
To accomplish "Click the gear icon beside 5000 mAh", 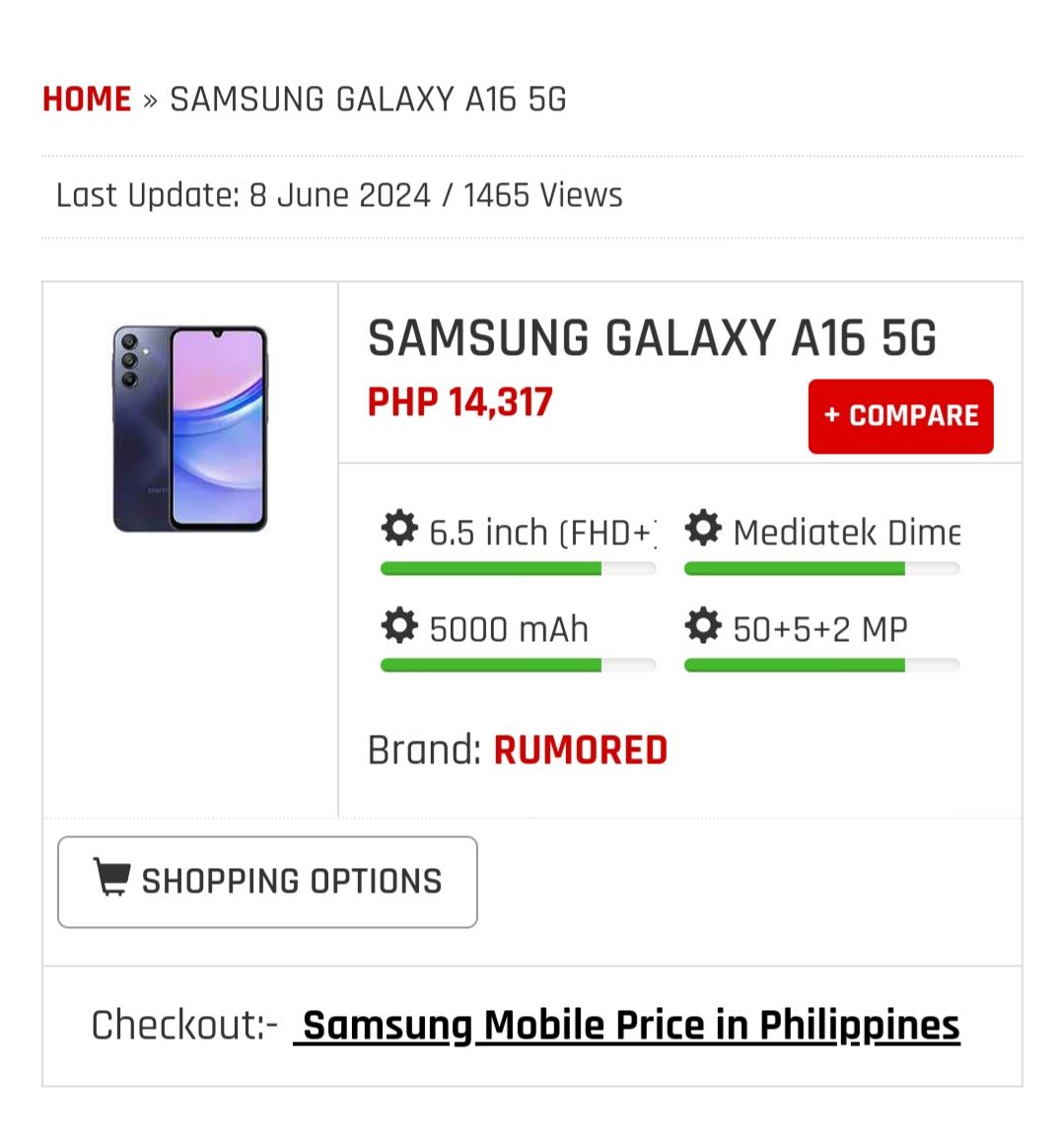I will [x=399, y=625].
